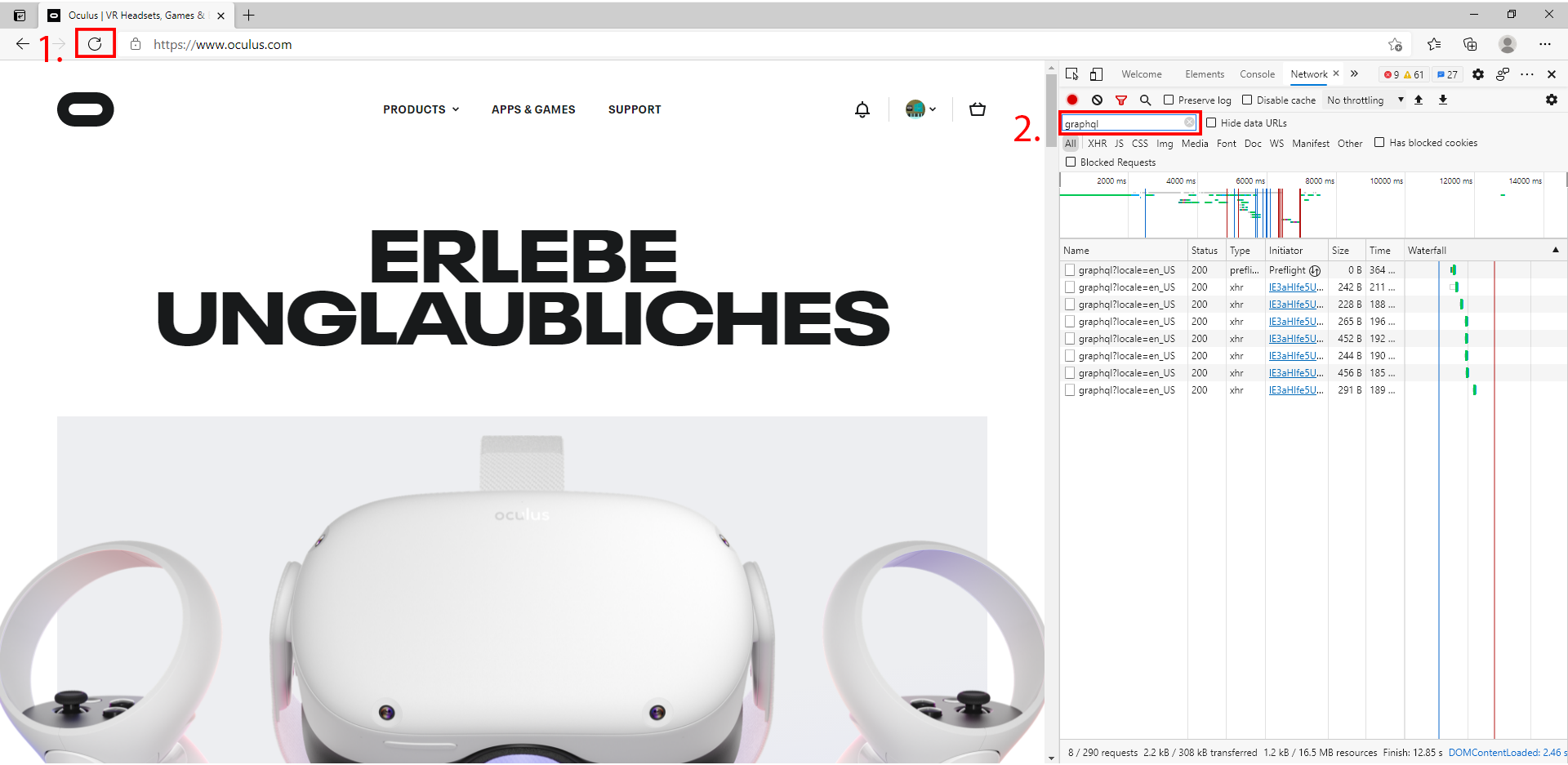The image size is (1568, 765).
Task: Open DevTools settings gear
Action: pos(1478,74)
